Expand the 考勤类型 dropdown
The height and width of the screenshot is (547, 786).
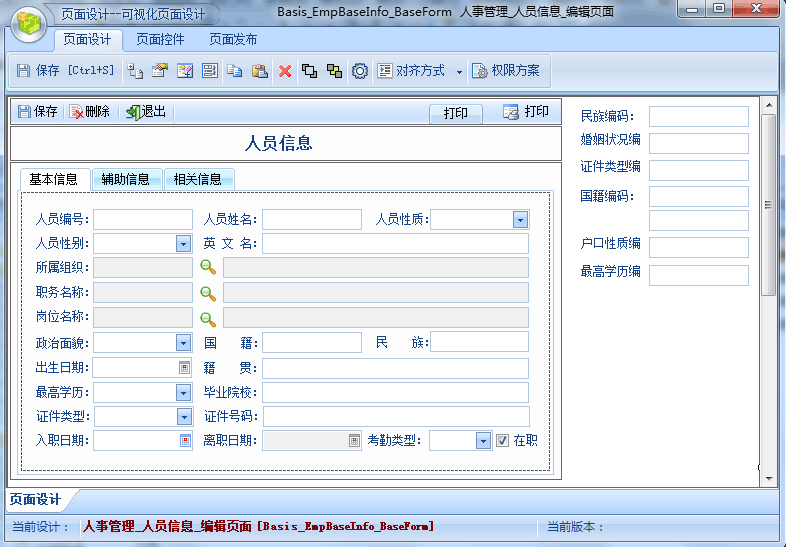[x=483, y=441]
